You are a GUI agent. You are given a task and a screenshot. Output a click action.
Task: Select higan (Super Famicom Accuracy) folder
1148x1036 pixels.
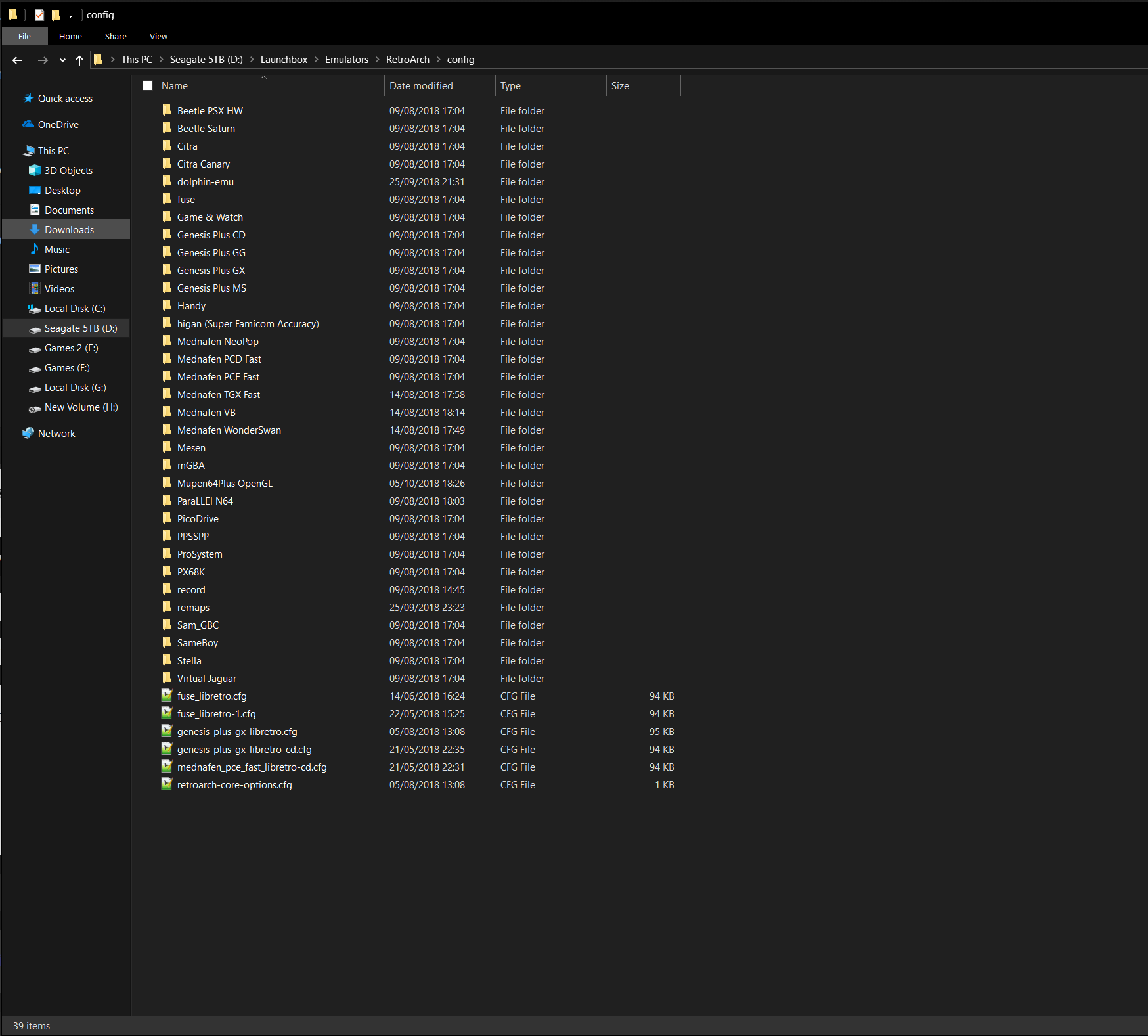coord(248,324)
